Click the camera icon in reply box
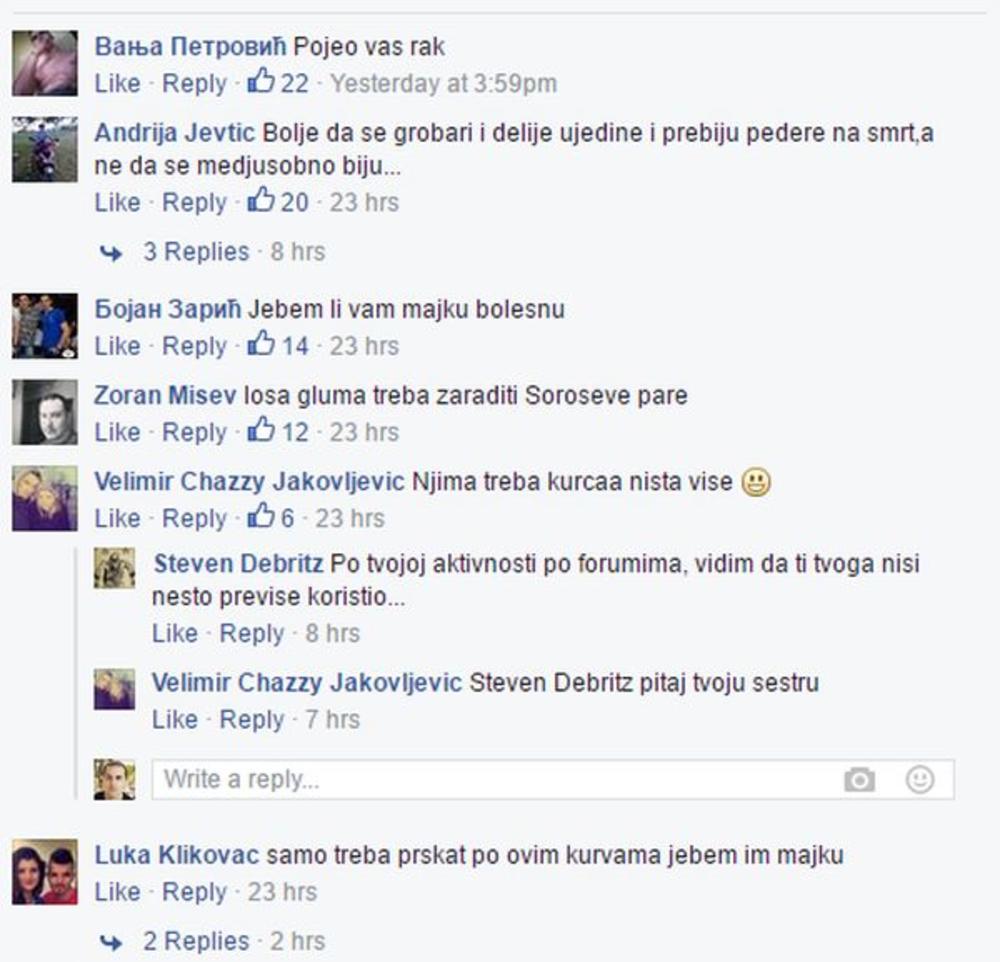This screenshot has width=1000, height=962. pyautogui.click(x=859, y=780)
